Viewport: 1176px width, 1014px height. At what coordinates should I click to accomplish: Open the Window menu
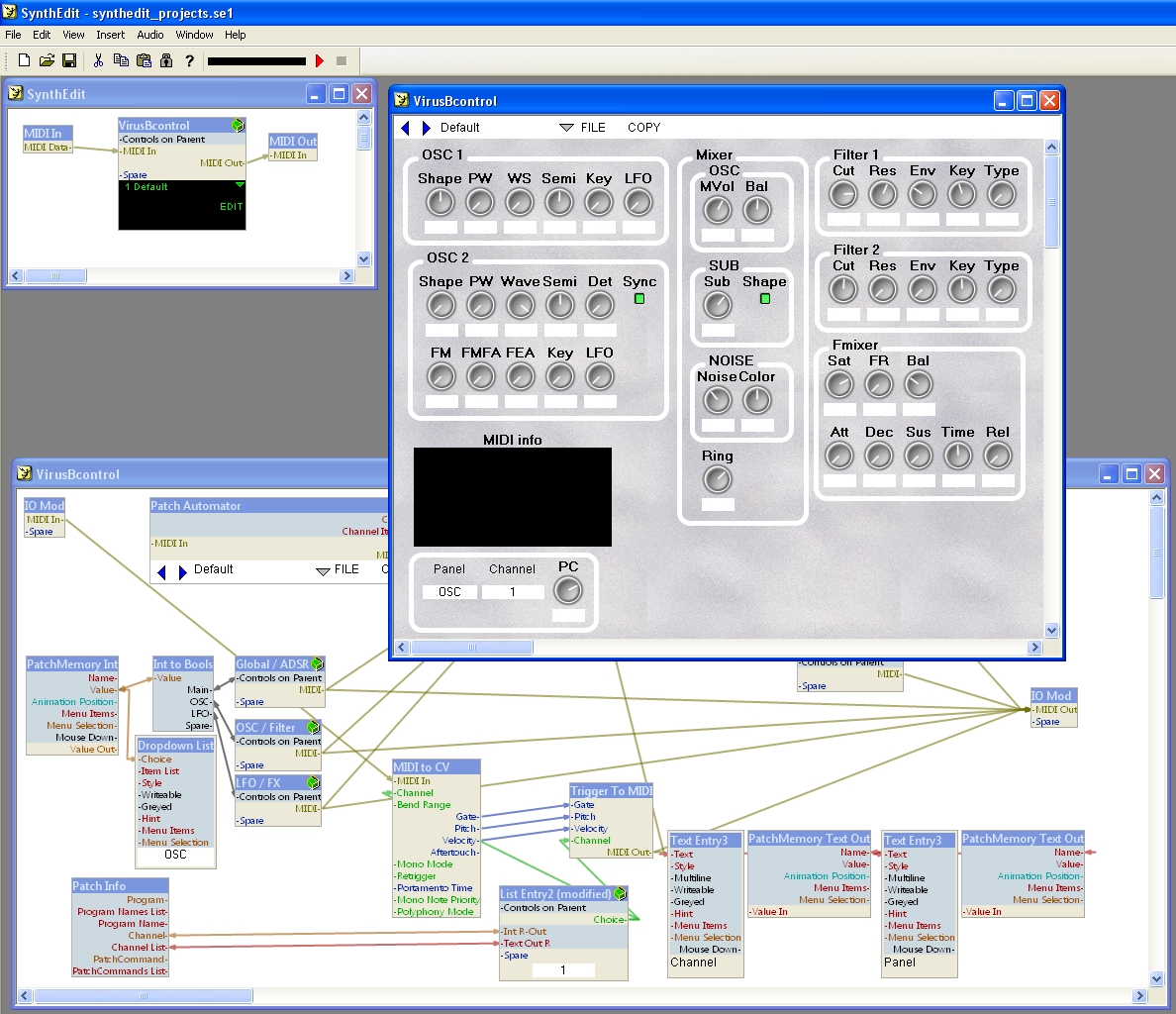point(194,35)
